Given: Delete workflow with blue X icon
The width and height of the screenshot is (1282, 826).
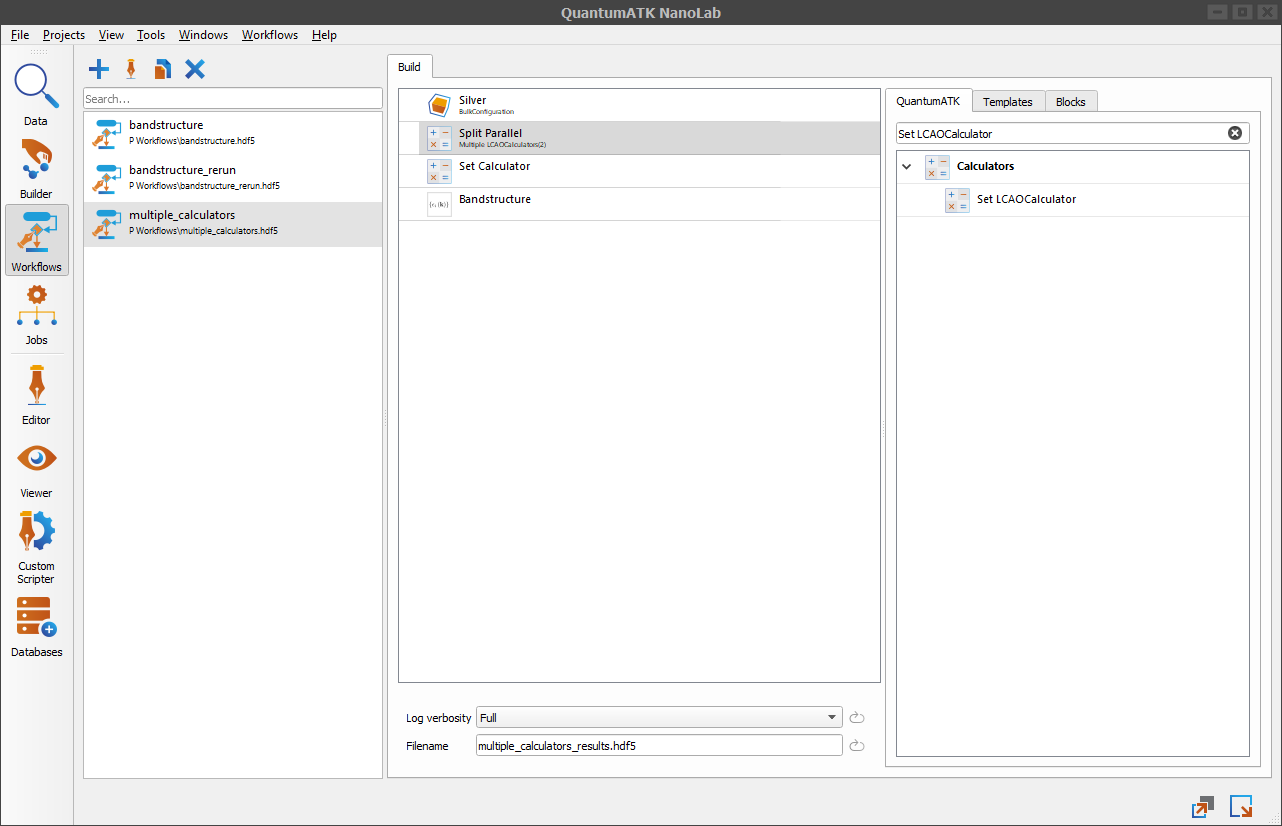Looking at the screenshot, I should tap(195, 69).
